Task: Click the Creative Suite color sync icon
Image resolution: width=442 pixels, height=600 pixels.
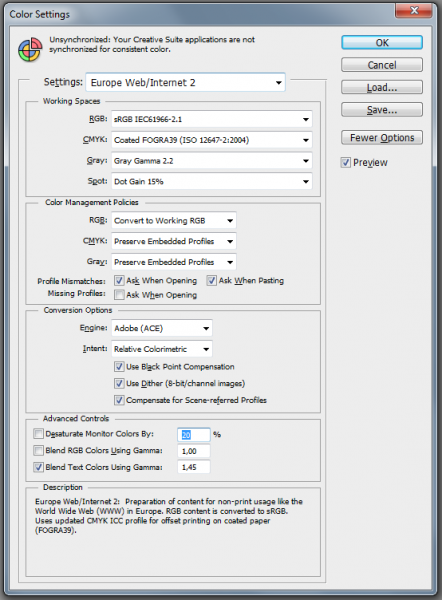Action: tap(30, 49)
